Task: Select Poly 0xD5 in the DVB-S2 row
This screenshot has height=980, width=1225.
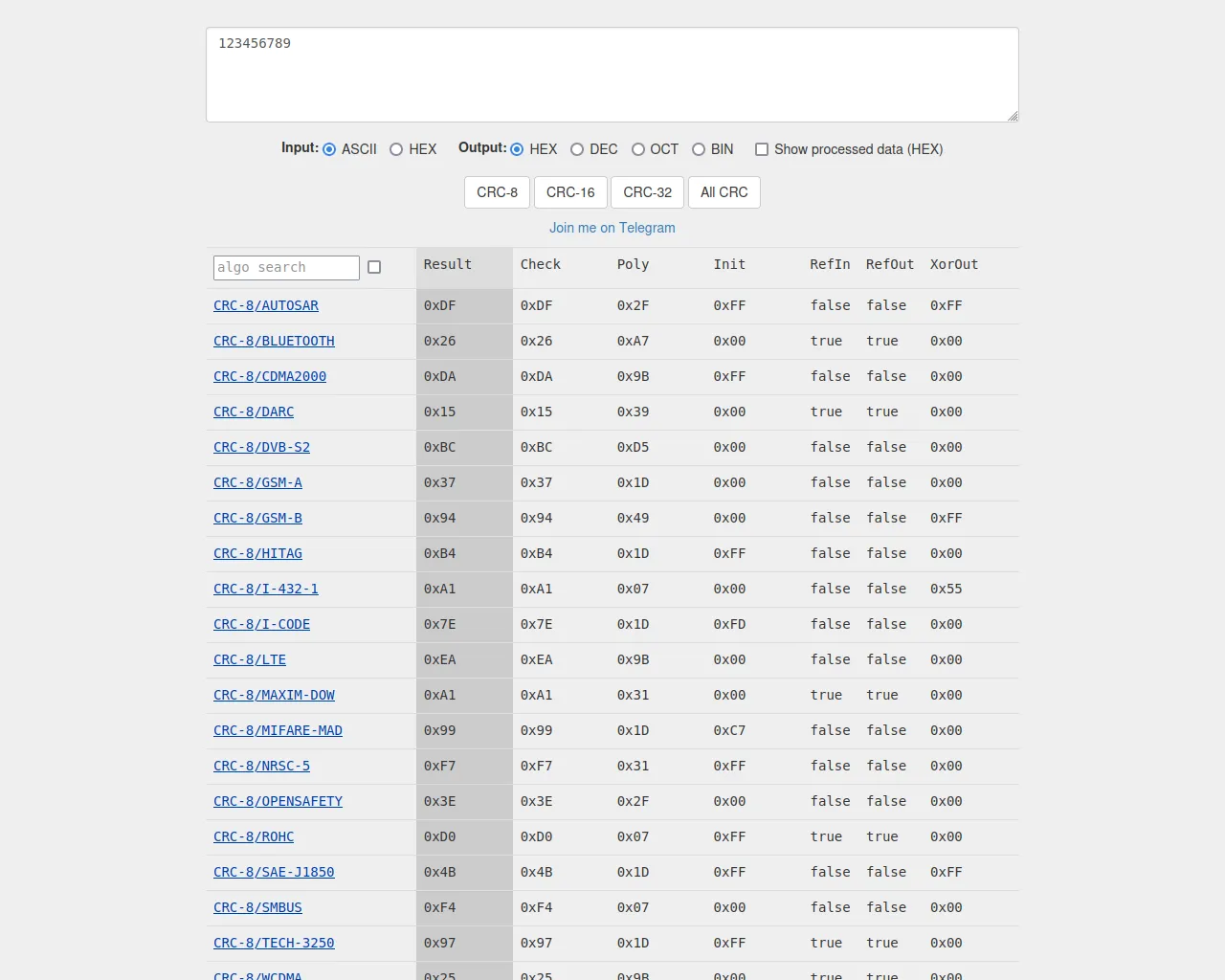Action: [634, 447]
